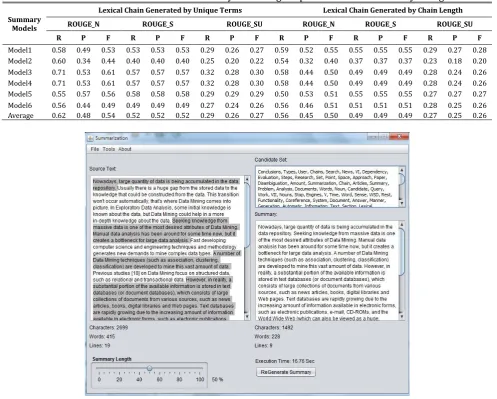
Task: Click the 'Summary Models' table header
Action: [x=24, y=24]
